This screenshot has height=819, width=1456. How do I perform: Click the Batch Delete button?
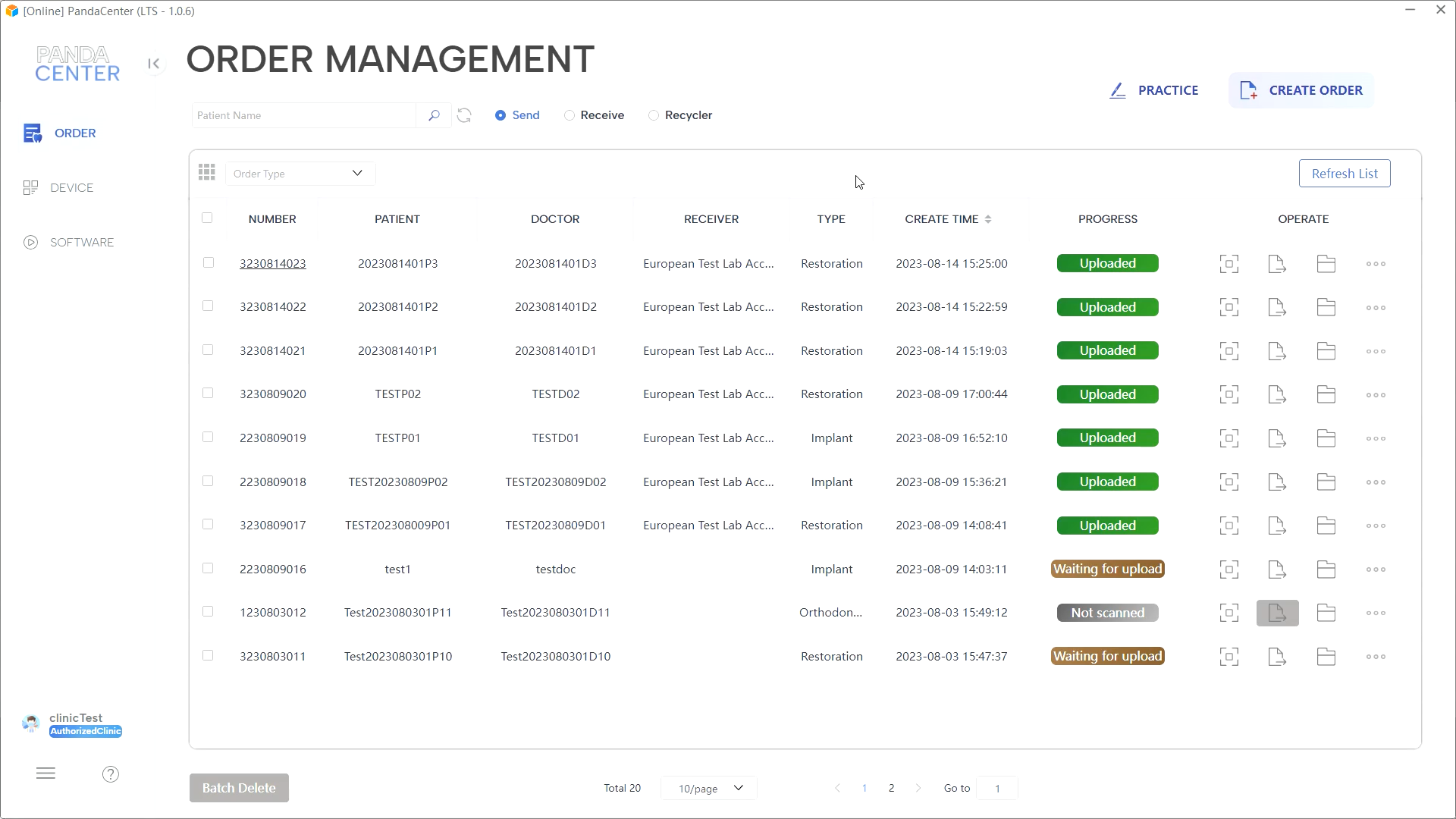click(239, 788)
